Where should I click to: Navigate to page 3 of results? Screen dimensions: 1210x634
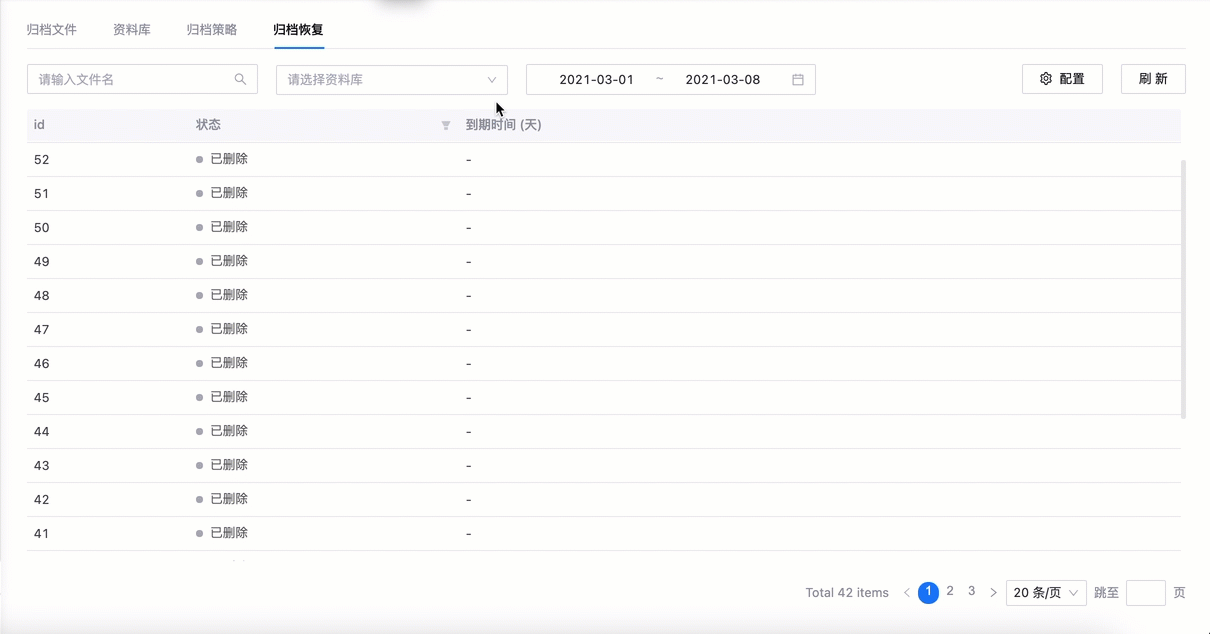point(971,591)
